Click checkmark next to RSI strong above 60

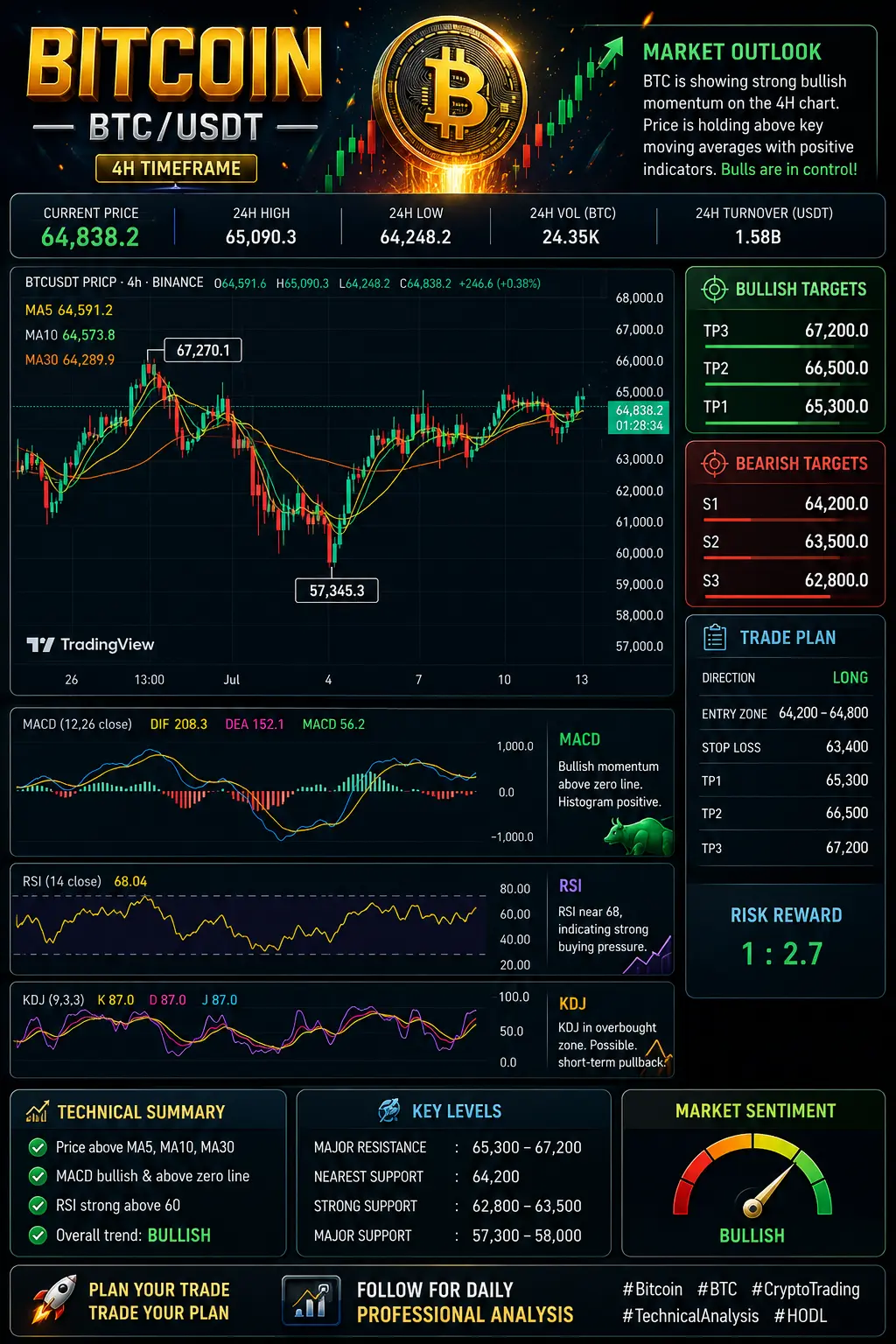pos(38,1206)
